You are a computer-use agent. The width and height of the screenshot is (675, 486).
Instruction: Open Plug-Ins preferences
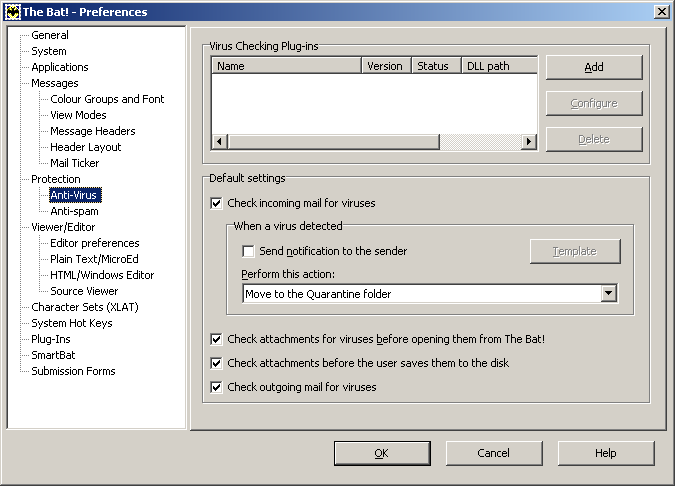[50, 339]
